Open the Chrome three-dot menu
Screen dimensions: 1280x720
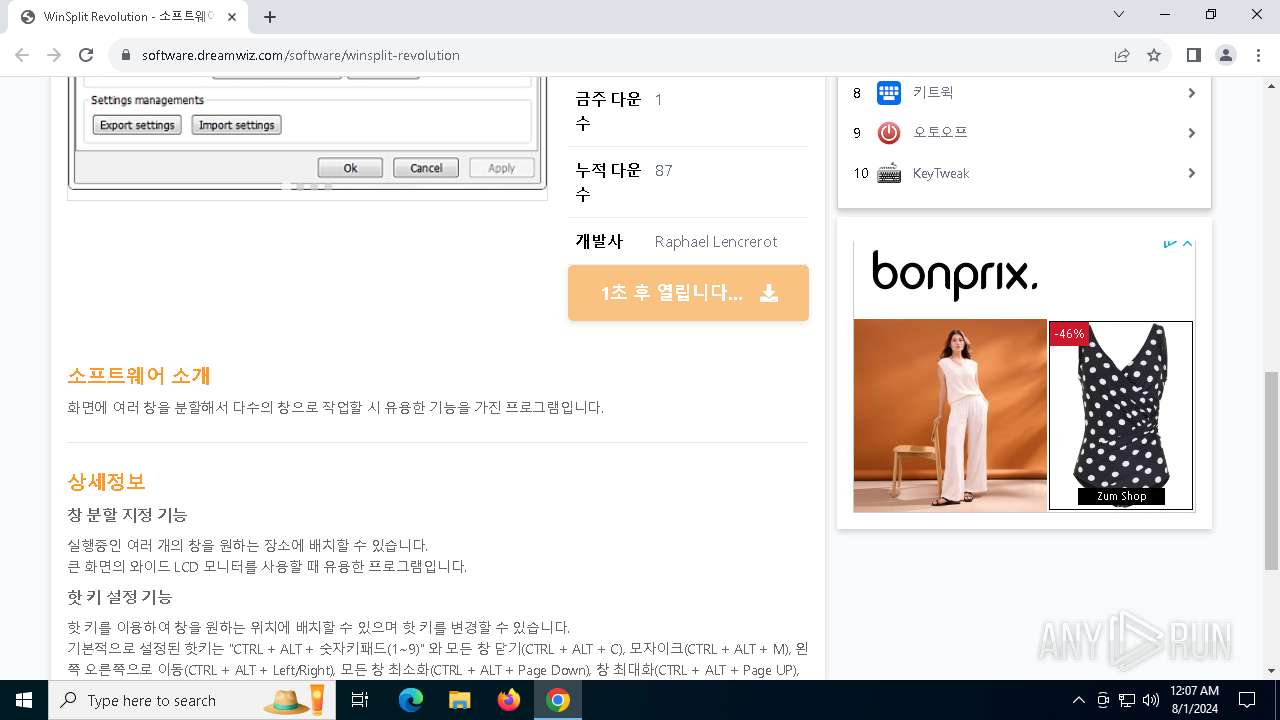click(x=1257, y=55)
